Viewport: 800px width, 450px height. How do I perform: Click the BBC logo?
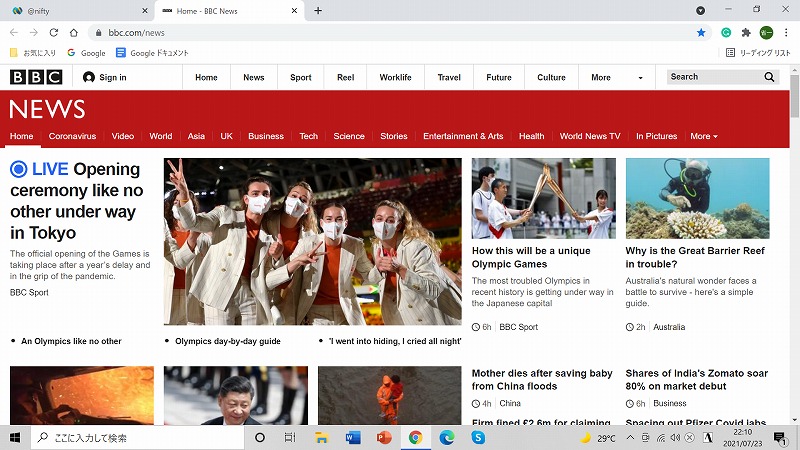pyautogui.click(x=36, y=77)
